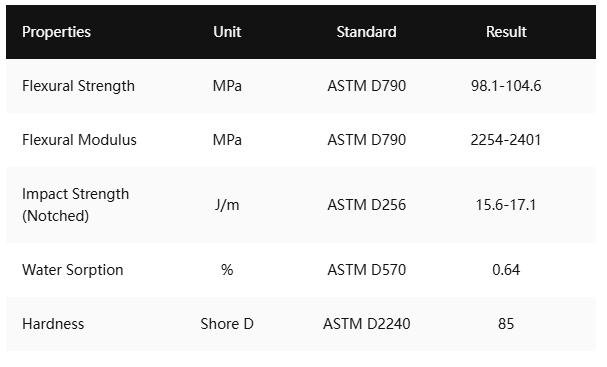
Task: Click the Properties column header
Action: (56, 32)
